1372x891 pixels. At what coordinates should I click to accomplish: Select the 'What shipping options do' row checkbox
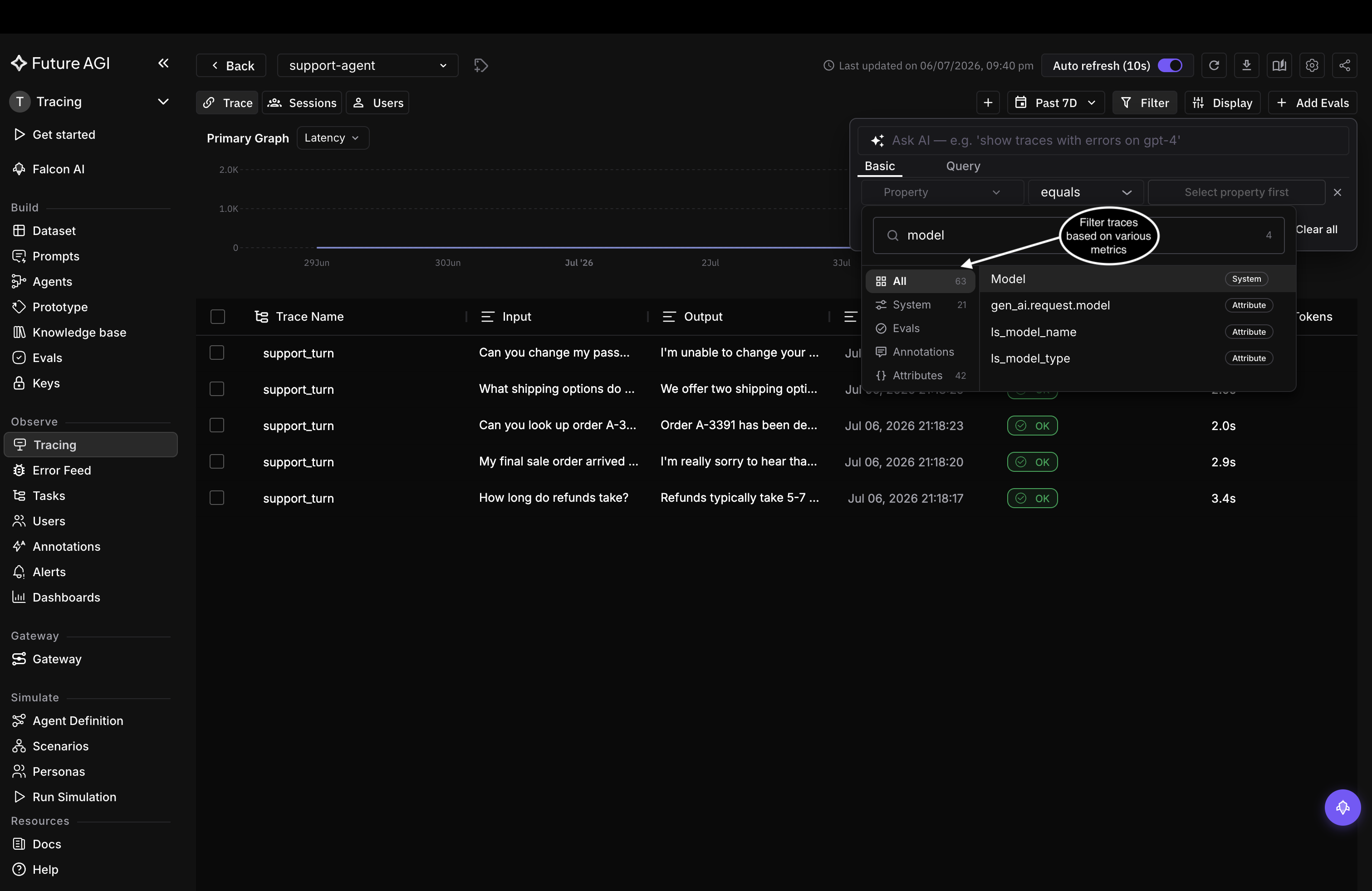217,389
